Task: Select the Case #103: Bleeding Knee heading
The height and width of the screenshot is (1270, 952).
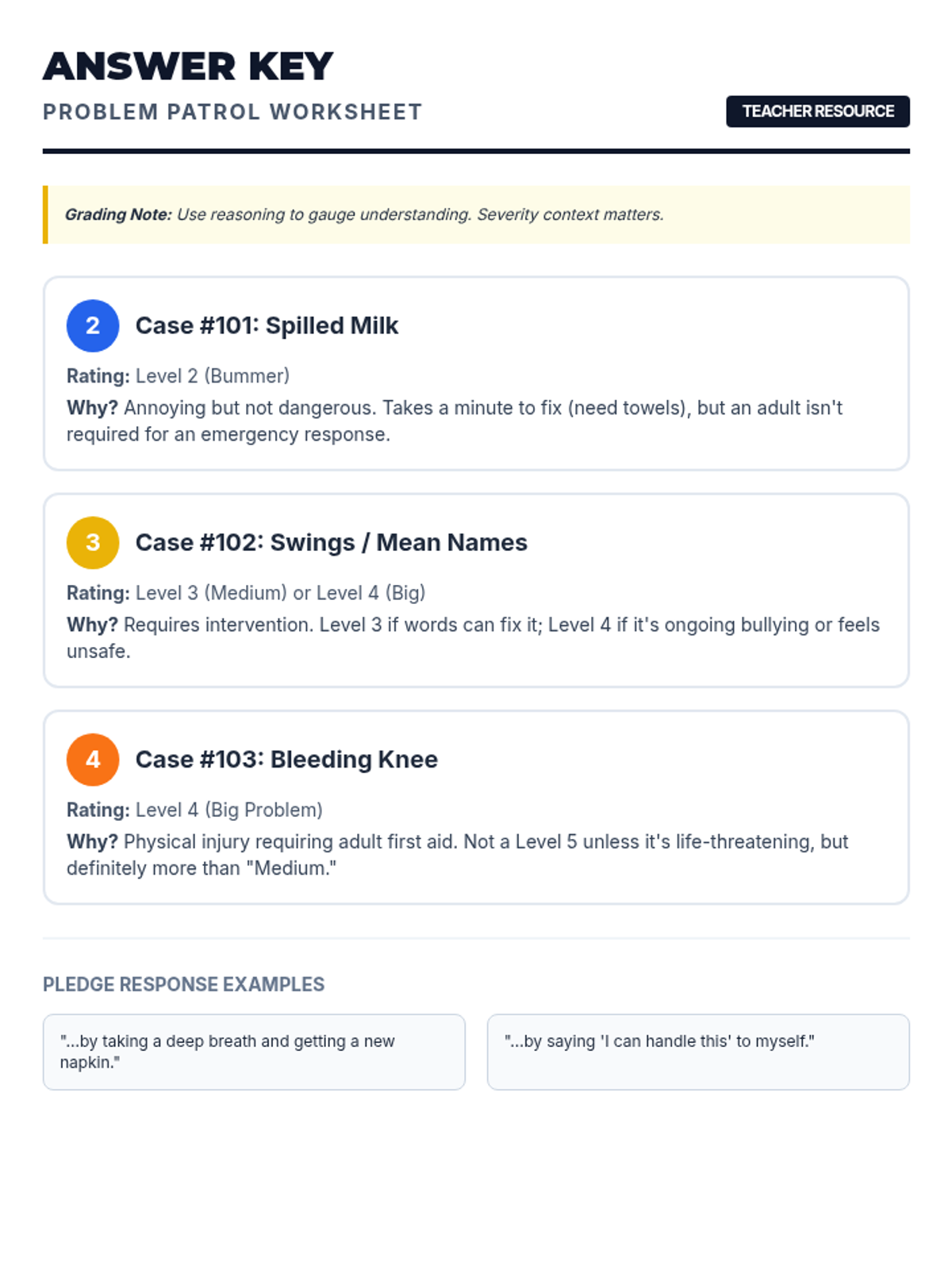Action: 286,760
